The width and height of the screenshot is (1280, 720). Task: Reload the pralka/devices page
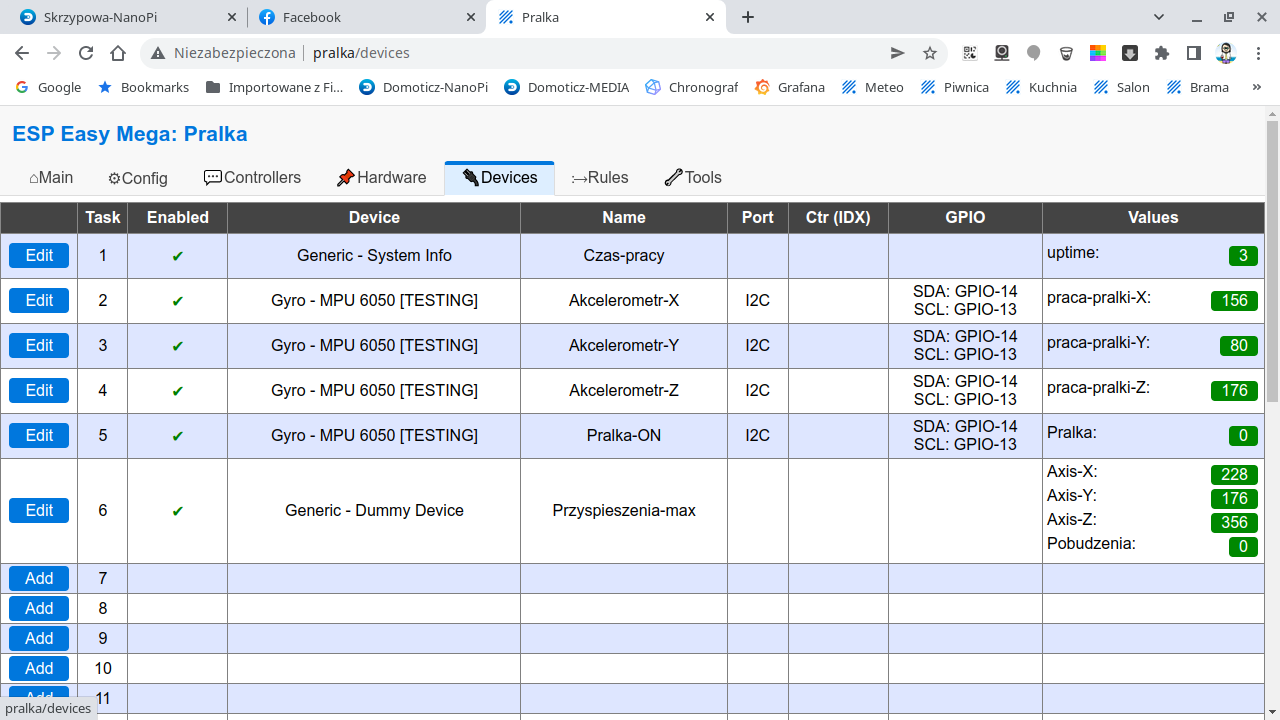(x=86, y=53)
